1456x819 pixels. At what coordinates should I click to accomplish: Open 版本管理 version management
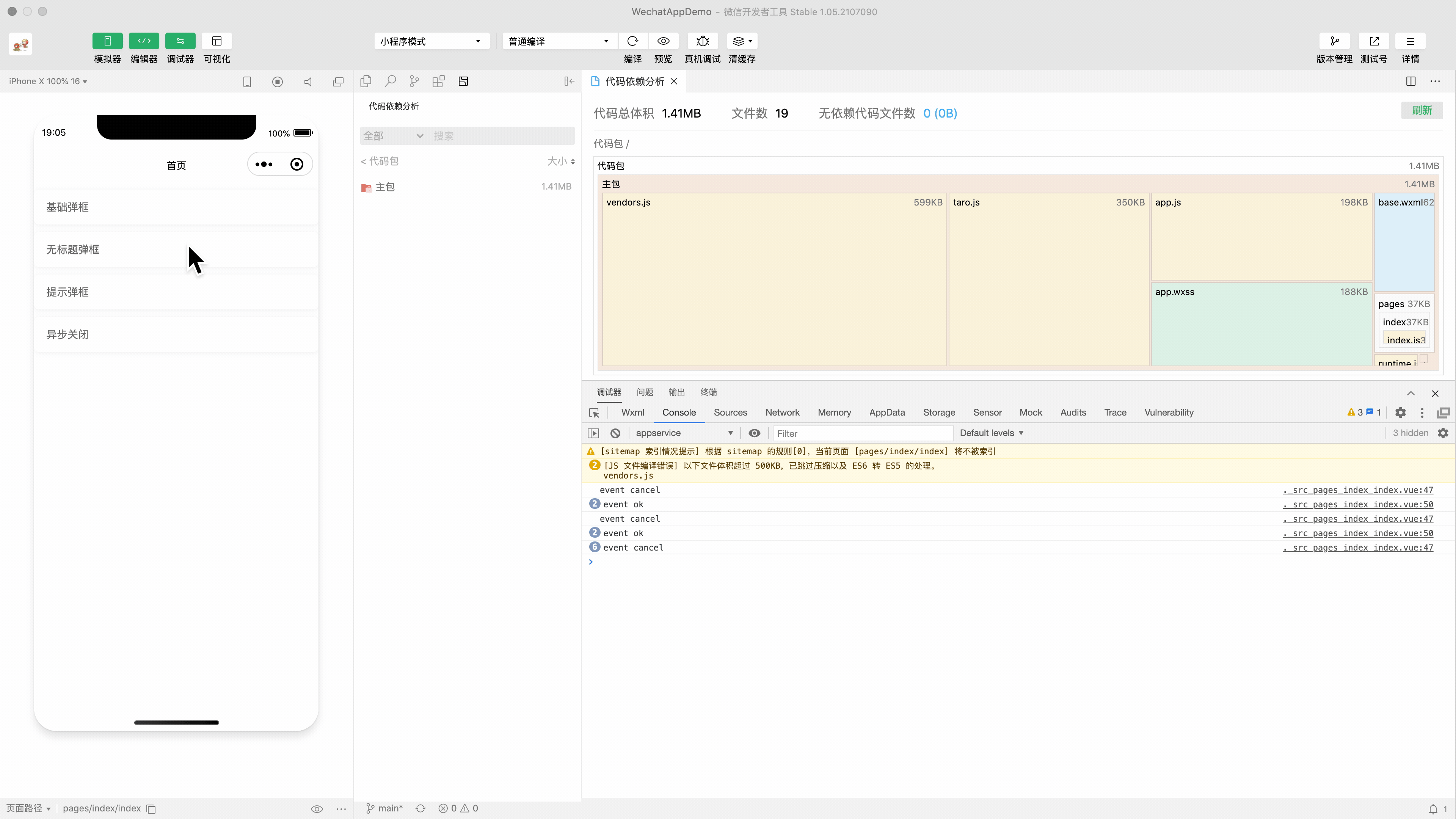point(1334,41)
